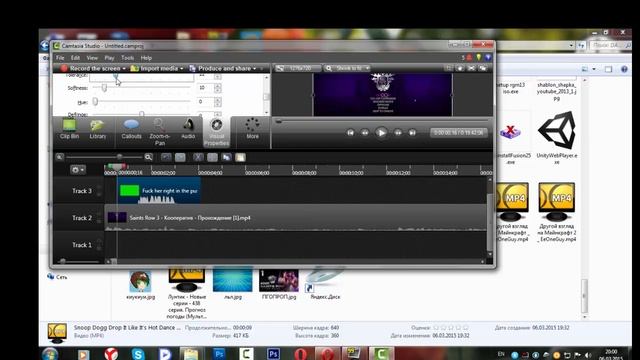Click the third preview toolbar icon with arrows

471,68
